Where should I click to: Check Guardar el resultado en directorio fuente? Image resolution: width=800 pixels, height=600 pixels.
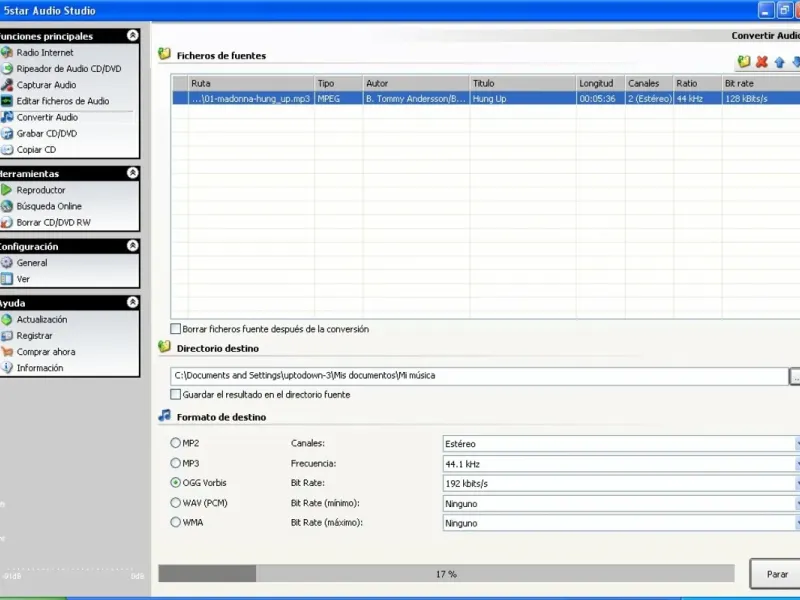176,395
